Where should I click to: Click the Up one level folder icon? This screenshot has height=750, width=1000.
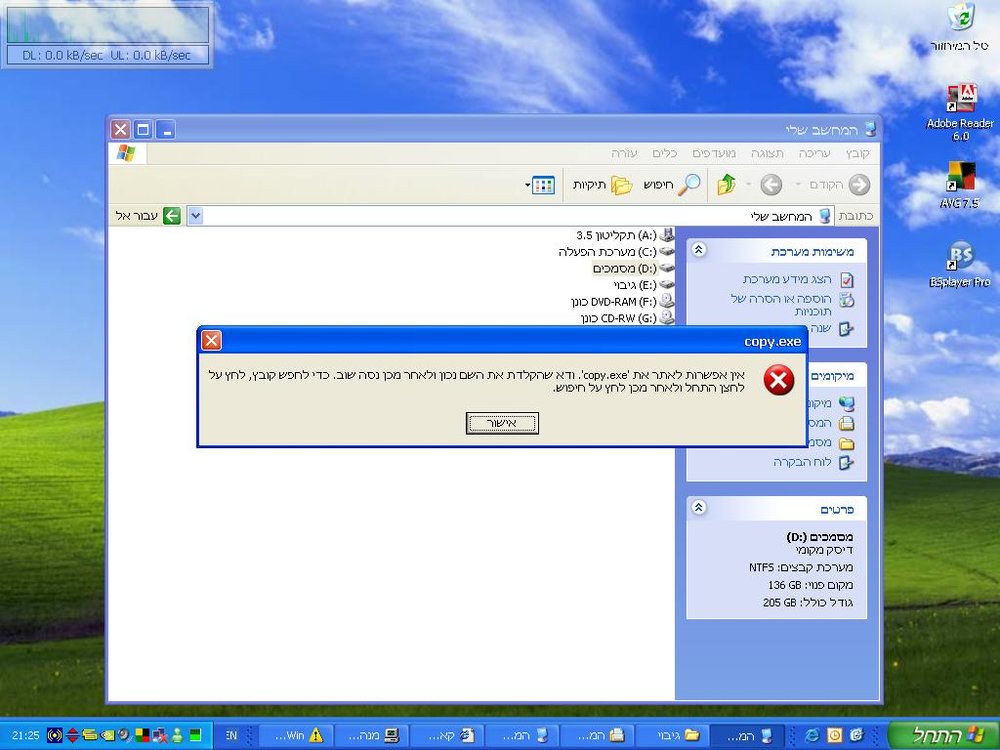tap(726, 185)
